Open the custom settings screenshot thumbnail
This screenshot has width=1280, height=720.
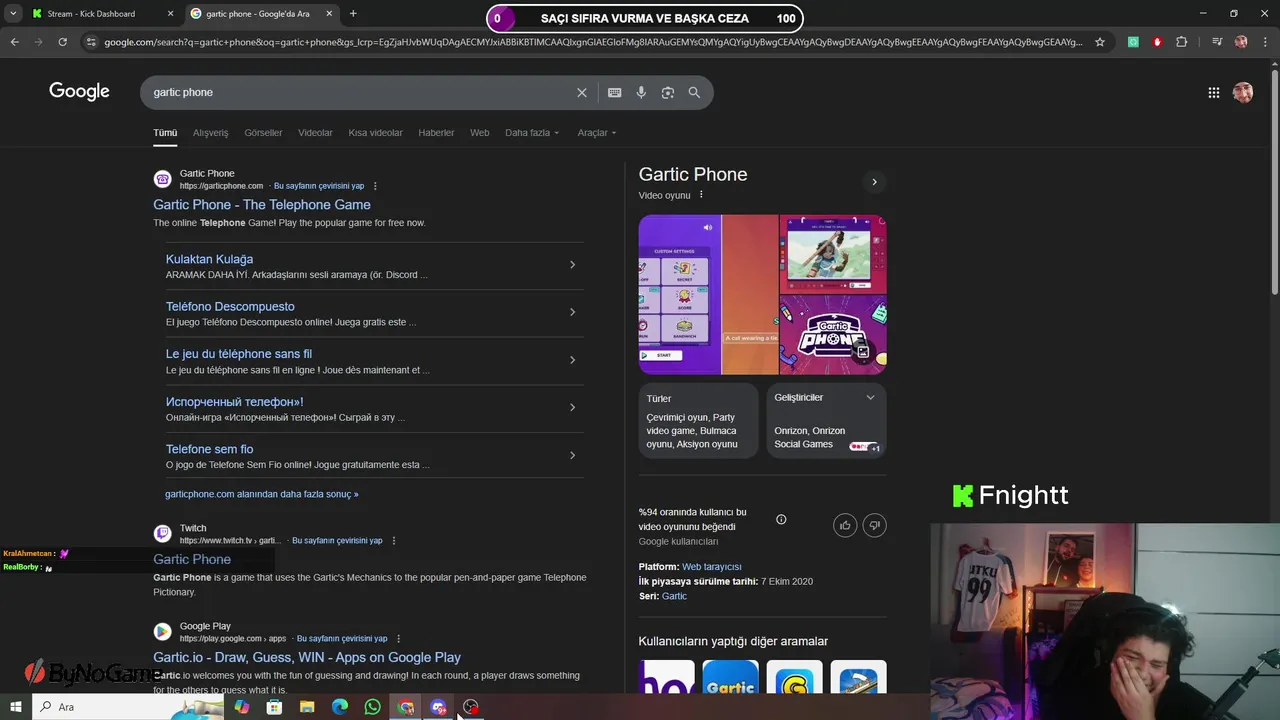679,294
